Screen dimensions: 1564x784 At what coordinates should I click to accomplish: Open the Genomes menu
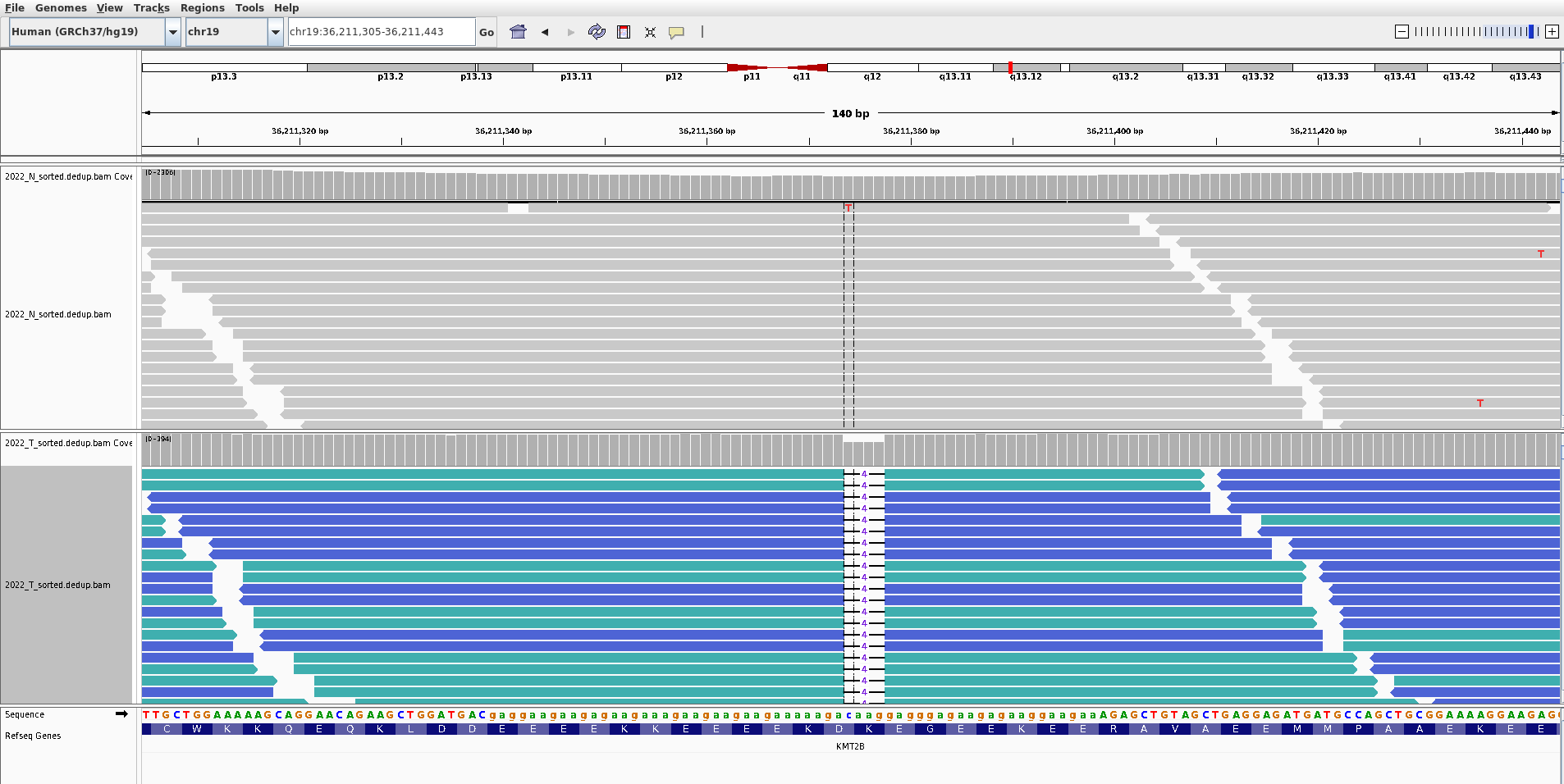coord(61,7)
